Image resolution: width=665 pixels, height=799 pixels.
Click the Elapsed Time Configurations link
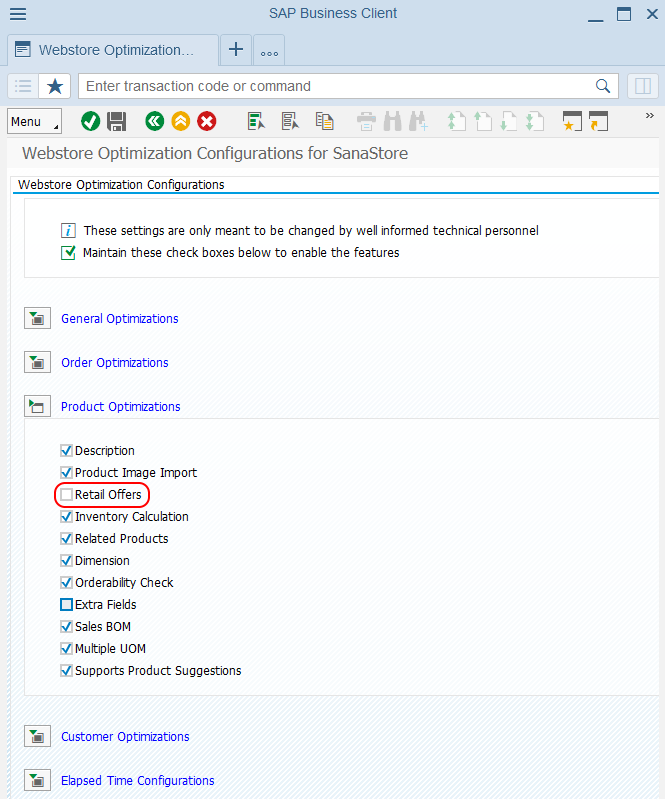[x=138, y=781]
